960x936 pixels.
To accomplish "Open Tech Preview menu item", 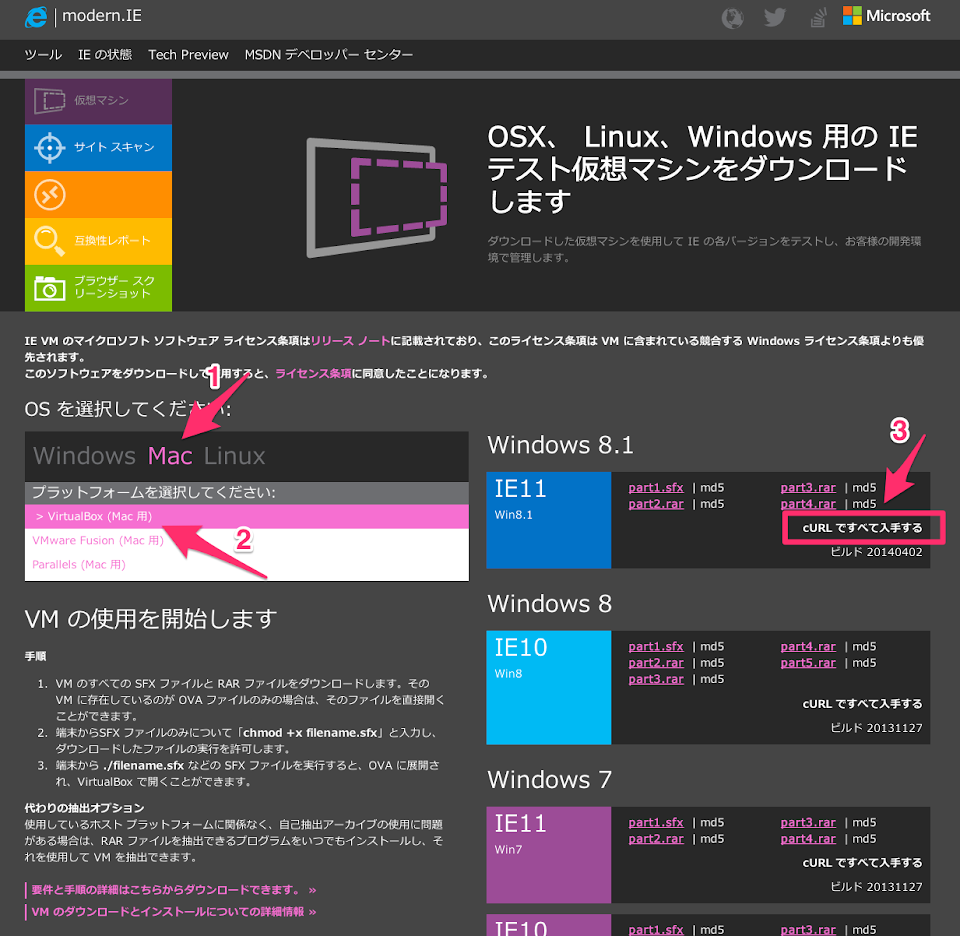I will 188,55.
